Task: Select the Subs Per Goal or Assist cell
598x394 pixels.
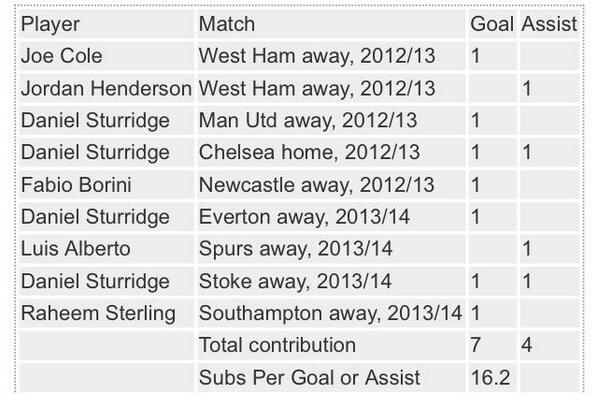Action: [331, 378]
